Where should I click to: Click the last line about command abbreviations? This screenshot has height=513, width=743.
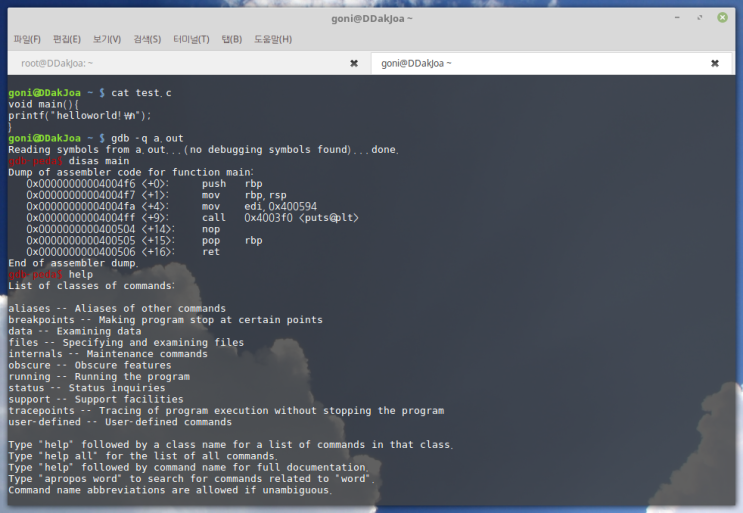point(170,490)
